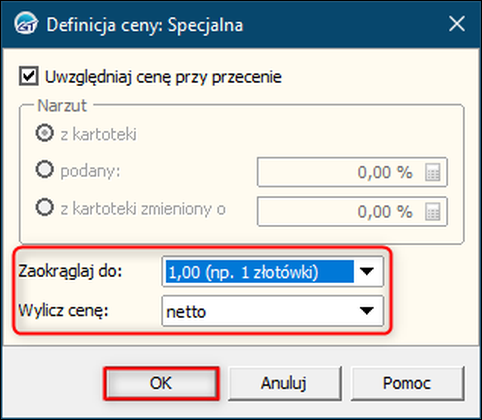
Task: Click the Uwzględniaj cenę przy przecenie label
Action: click(x=163, y=77)
